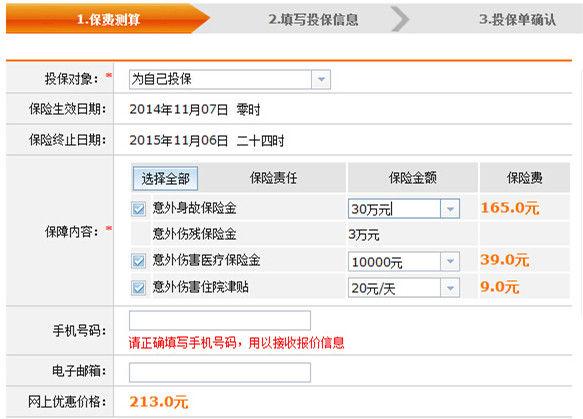The image size is (583, 419).
Task: Click the gray chevron arrow between steps
Action: tap(400, 19)
